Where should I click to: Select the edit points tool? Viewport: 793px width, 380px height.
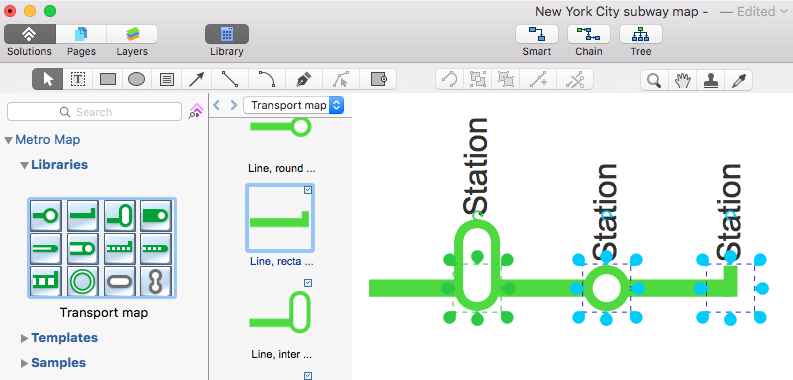pos(341,79)
